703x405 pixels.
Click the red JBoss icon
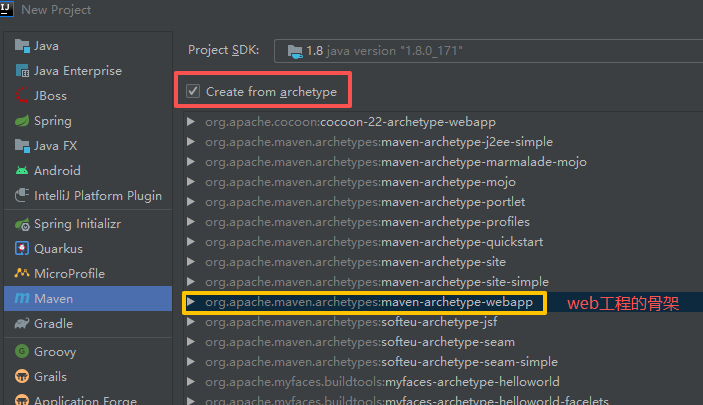tap(22, 96)
